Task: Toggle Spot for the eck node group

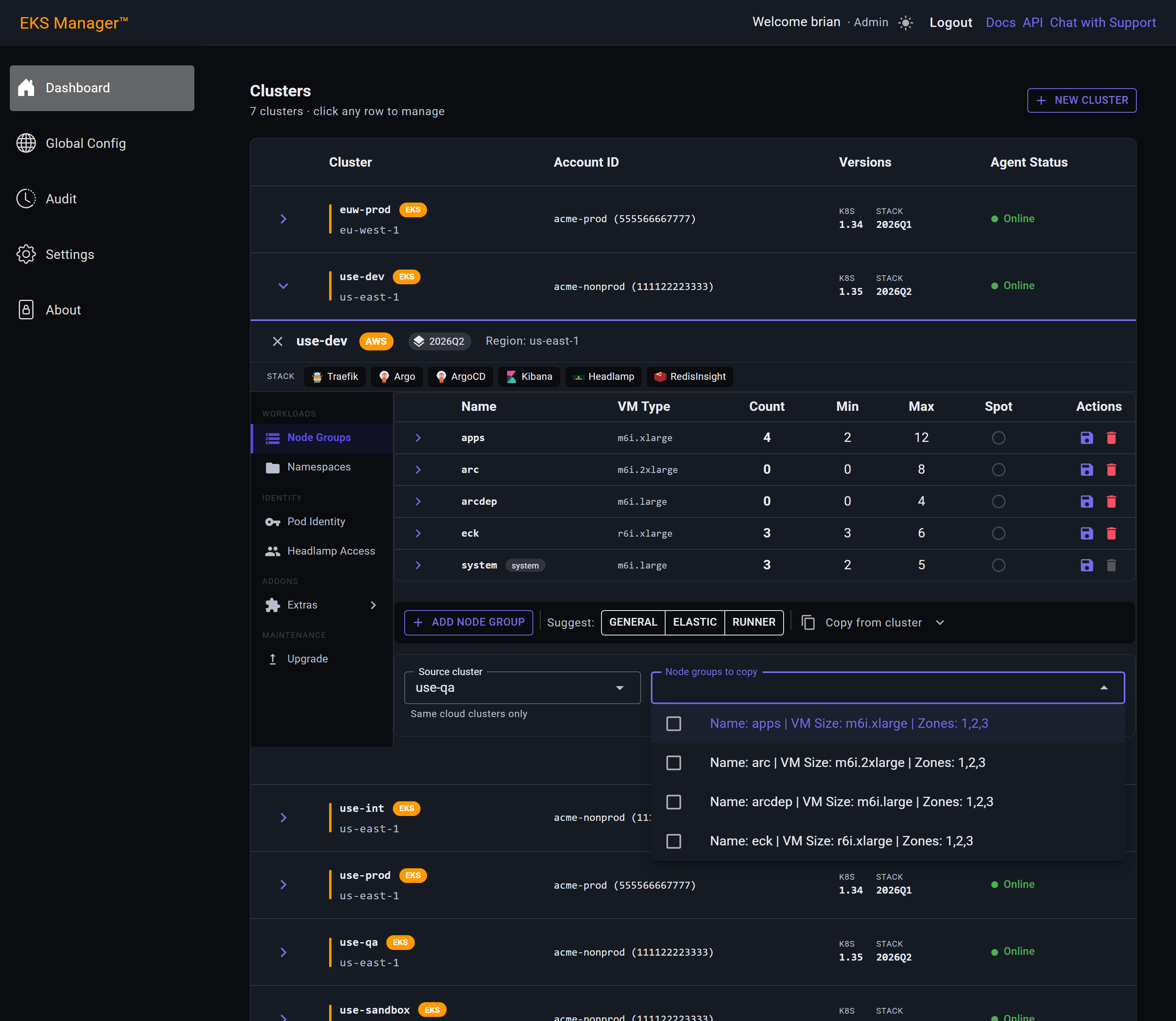Action: [998, 533]
